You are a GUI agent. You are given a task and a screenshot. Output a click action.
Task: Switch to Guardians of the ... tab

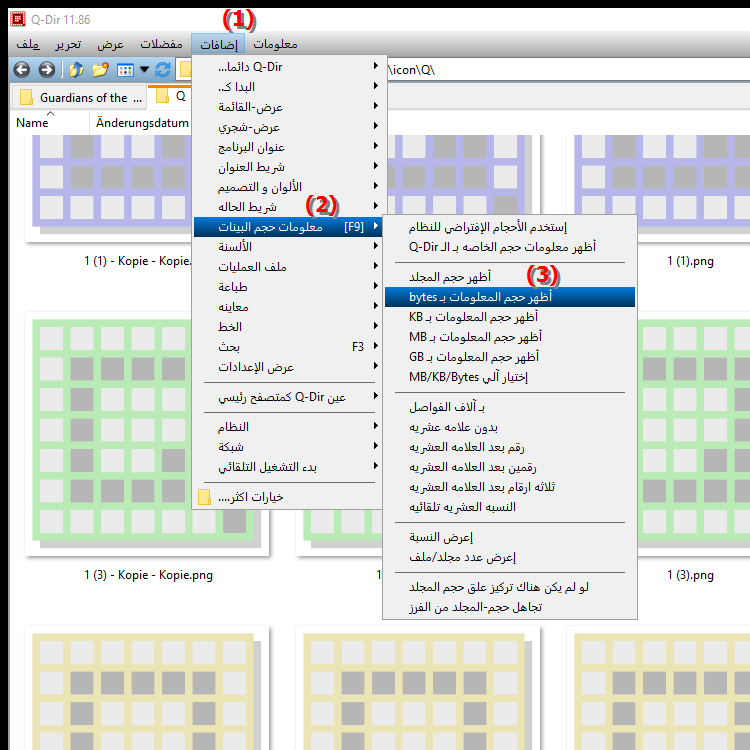79,98
